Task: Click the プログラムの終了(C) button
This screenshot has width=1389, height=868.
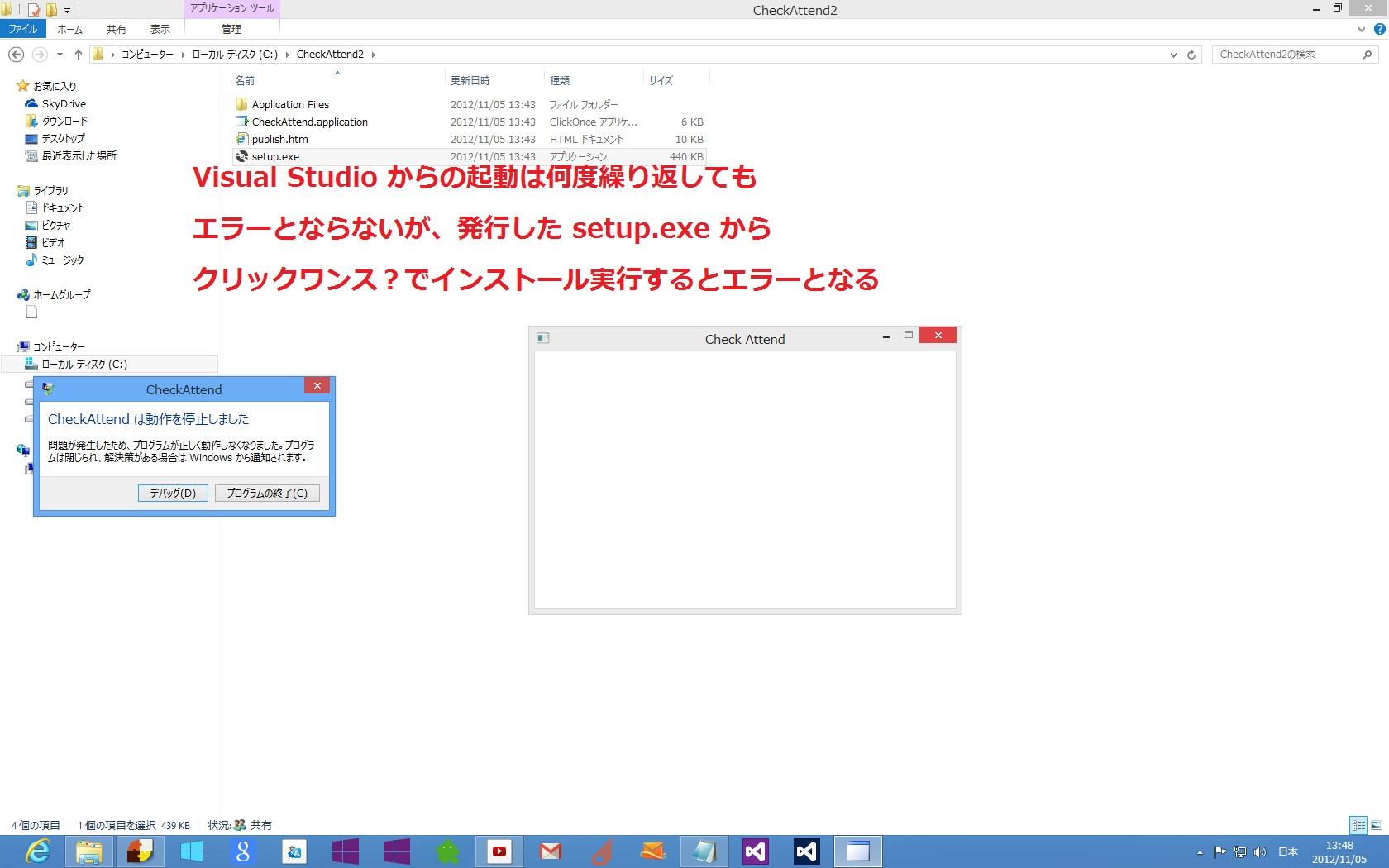Action: click(266, 493)
